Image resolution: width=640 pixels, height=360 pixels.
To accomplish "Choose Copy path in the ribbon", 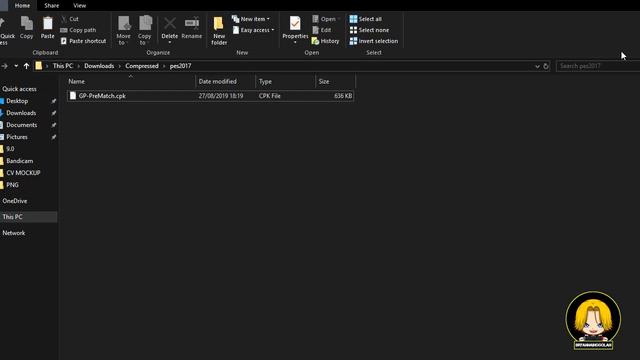I will (78, 30).
